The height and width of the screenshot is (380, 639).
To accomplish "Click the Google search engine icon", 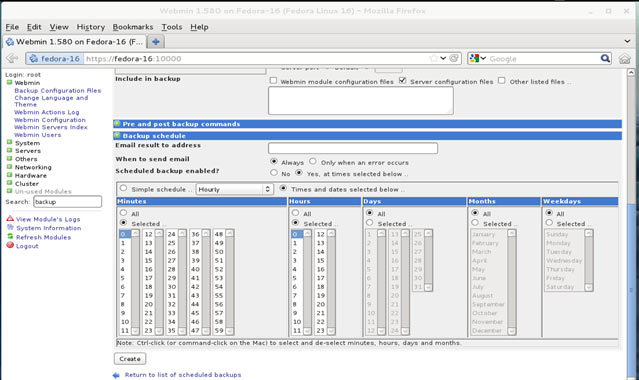I will click(474, 58).
